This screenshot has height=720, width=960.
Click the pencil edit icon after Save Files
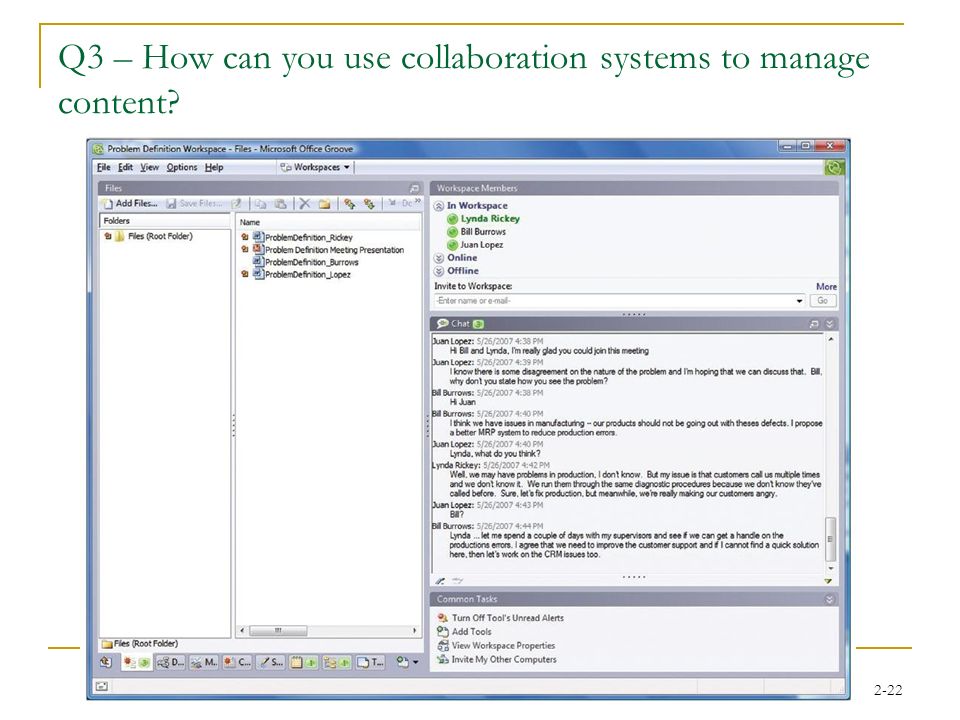click(x=237, y=203)
